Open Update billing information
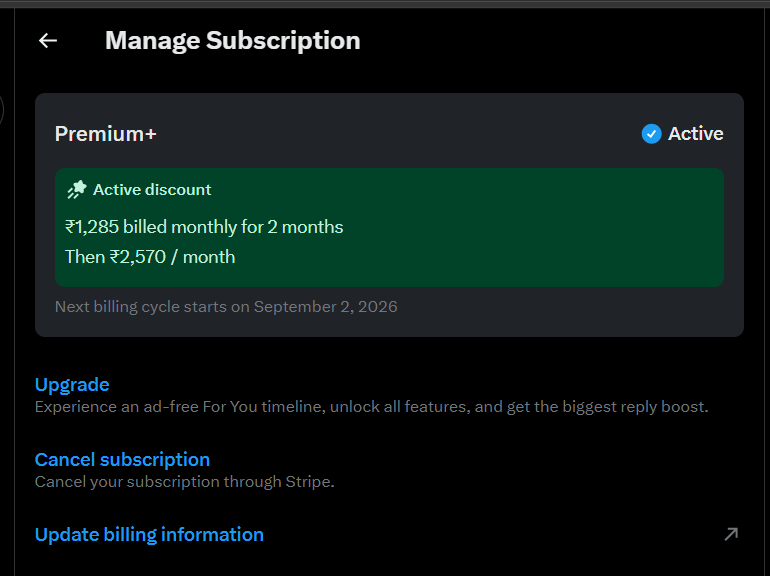 (x=149, y=534)
